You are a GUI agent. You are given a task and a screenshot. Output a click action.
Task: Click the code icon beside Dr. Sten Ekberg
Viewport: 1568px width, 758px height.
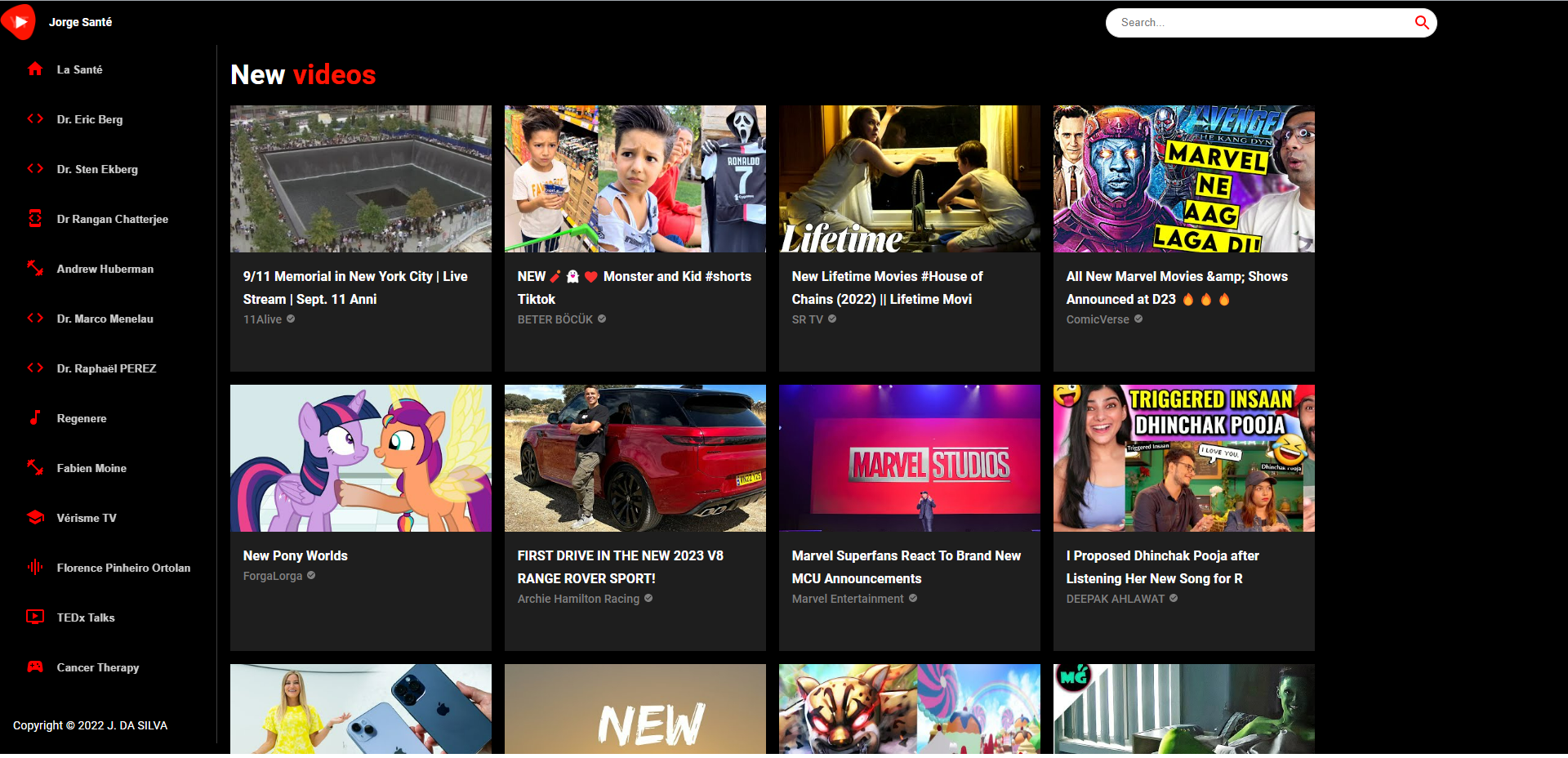click(x=35, y=168)
